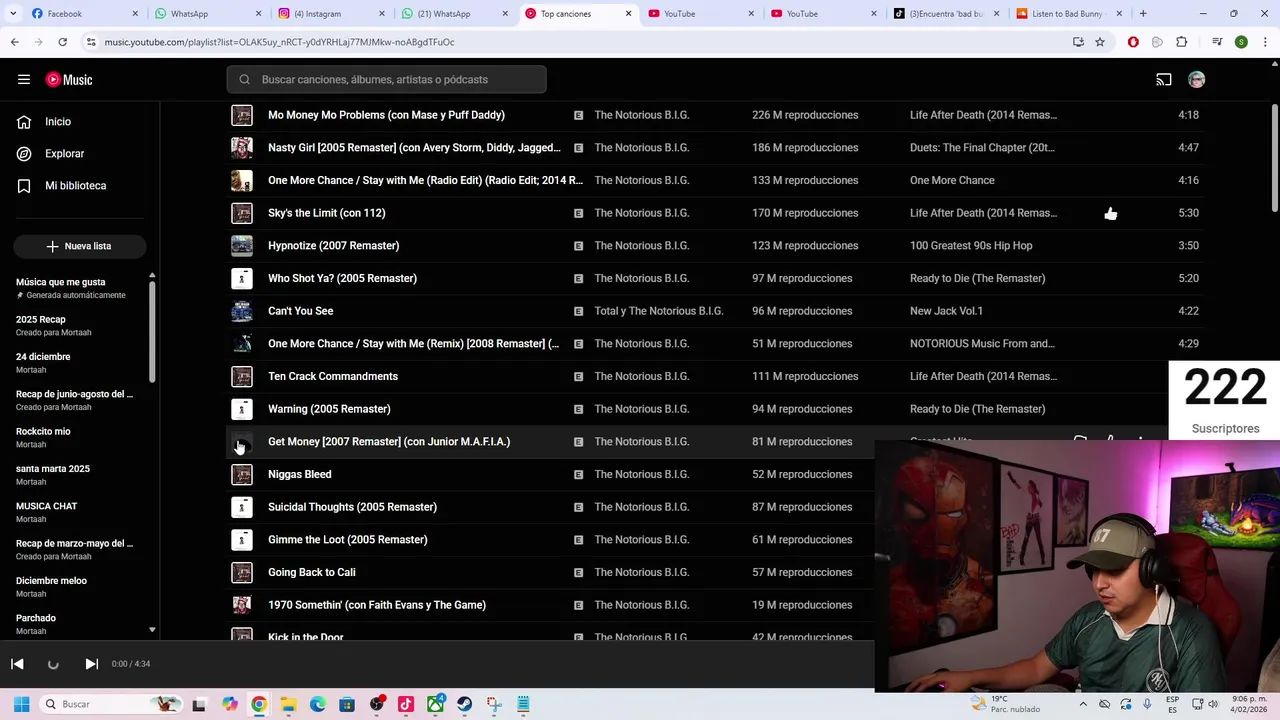Click the YouTube Music logo
This screenshot has height=720, width=1280.
click(69, 80)
